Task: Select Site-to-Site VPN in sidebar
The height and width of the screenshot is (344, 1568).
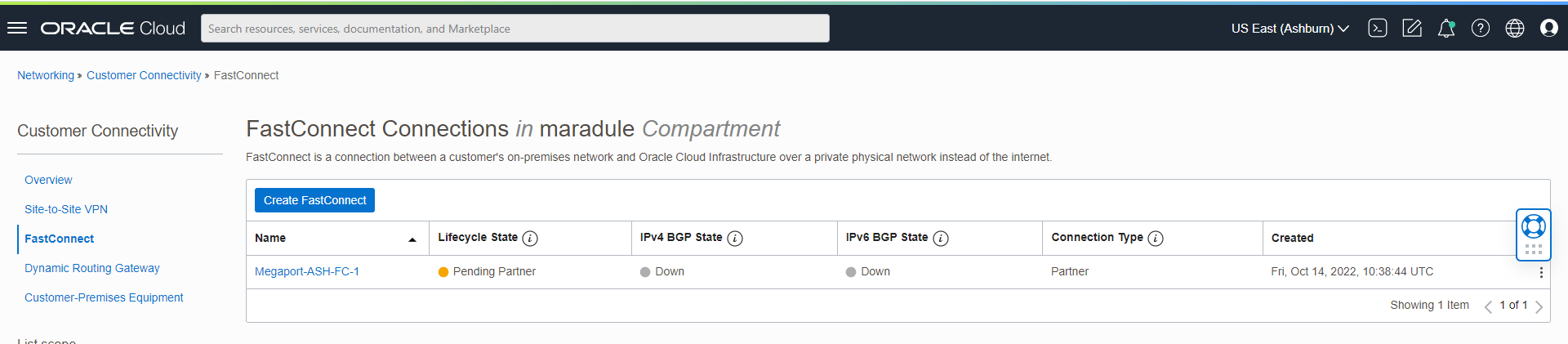Action: [66, 209]
